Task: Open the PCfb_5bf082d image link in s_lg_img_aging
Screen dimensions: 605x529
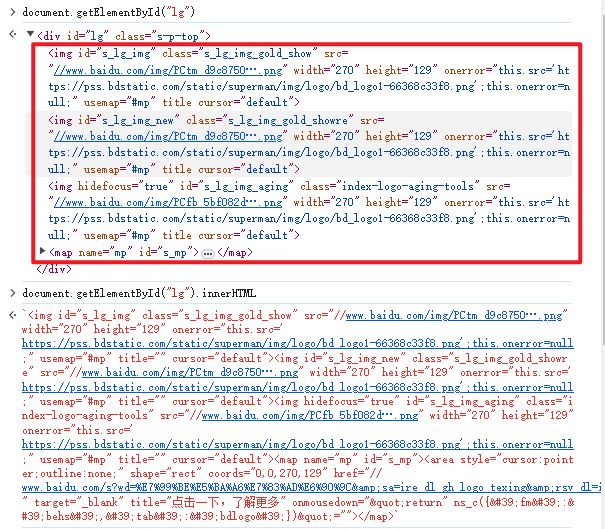Action: pos(140,202)
